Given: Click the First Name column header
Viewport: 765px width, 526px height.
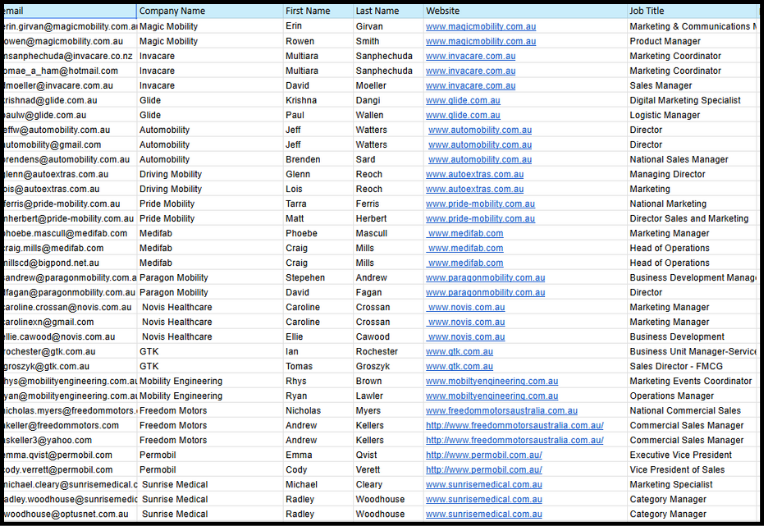Looking at the screenshot, I should click(x=318, y=11).
